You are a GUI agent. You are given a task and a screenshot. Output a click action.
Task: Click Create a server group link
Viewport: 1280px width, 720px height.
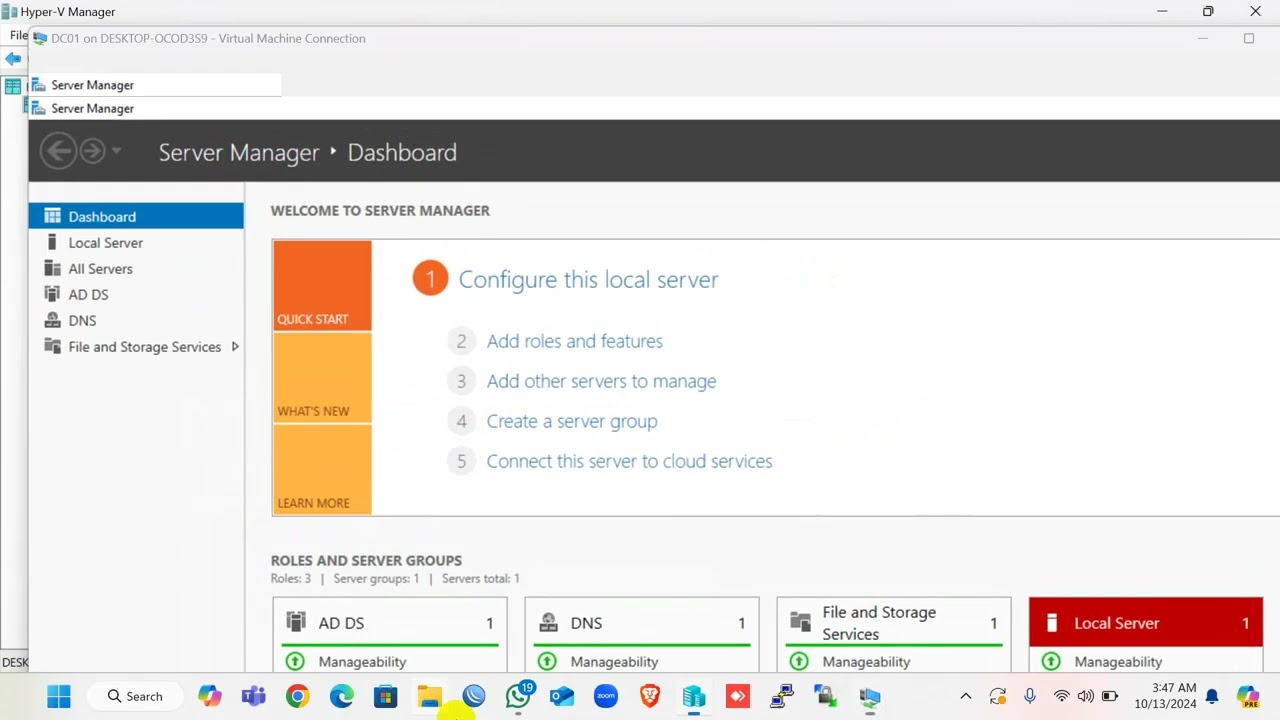(571, 421)
